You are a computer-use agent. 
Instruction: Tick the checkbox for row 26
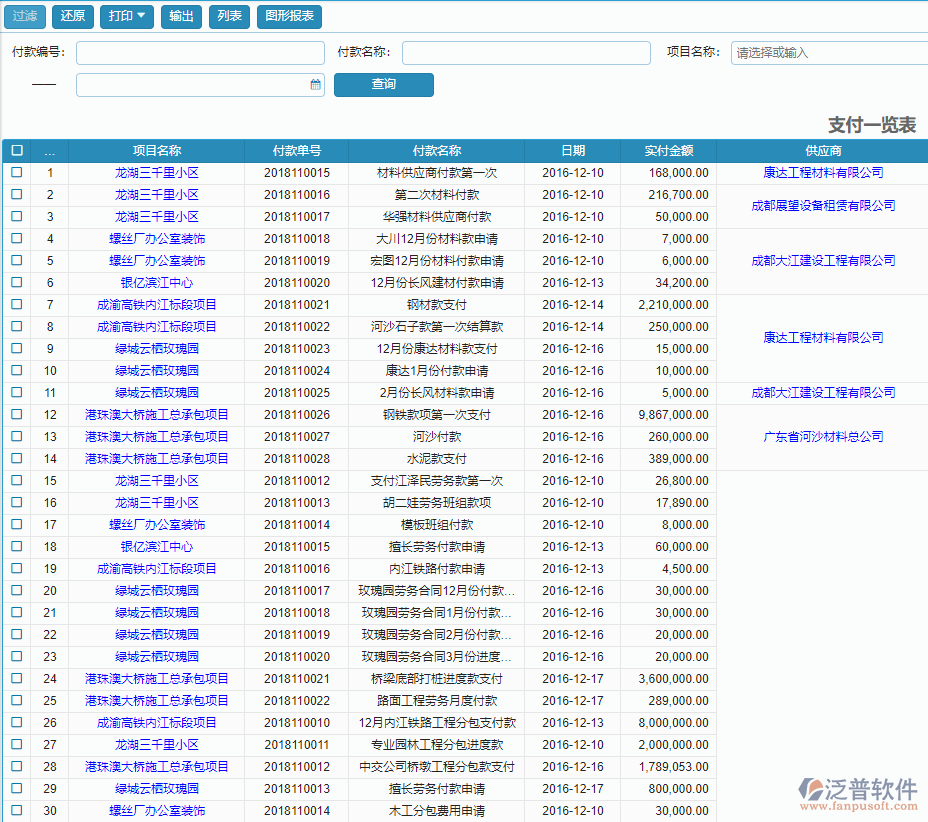click(x=17, y=723)
